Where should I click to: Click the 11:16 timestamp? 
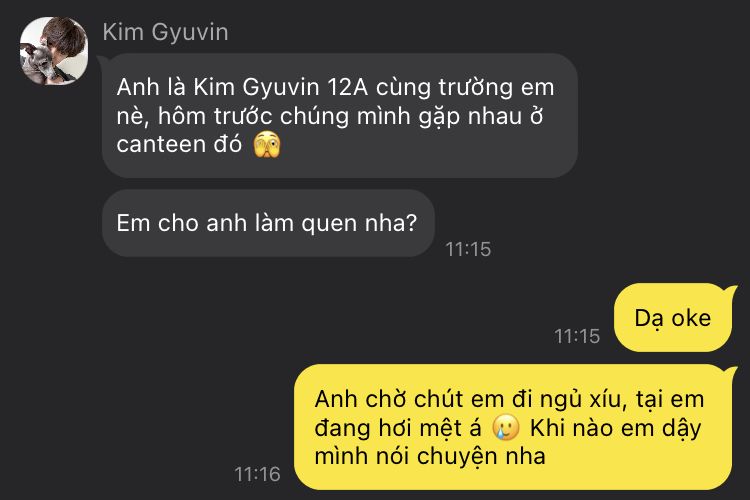point(257,474)
